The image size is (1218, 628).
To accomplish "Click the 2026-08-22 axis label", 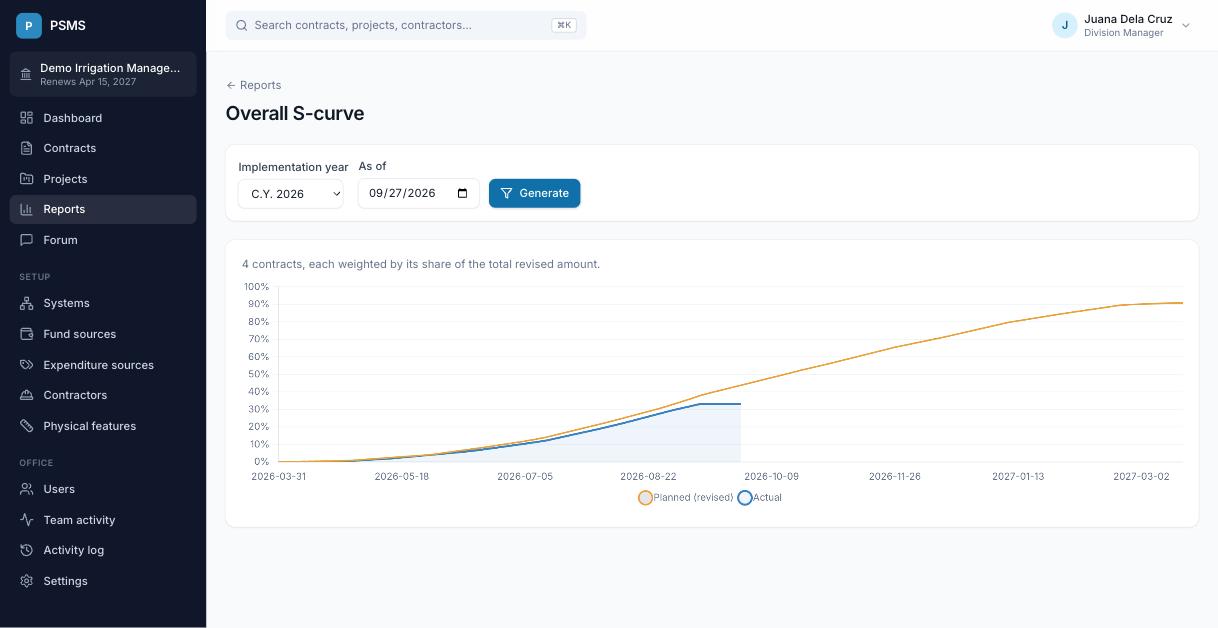I will (648, 477).
